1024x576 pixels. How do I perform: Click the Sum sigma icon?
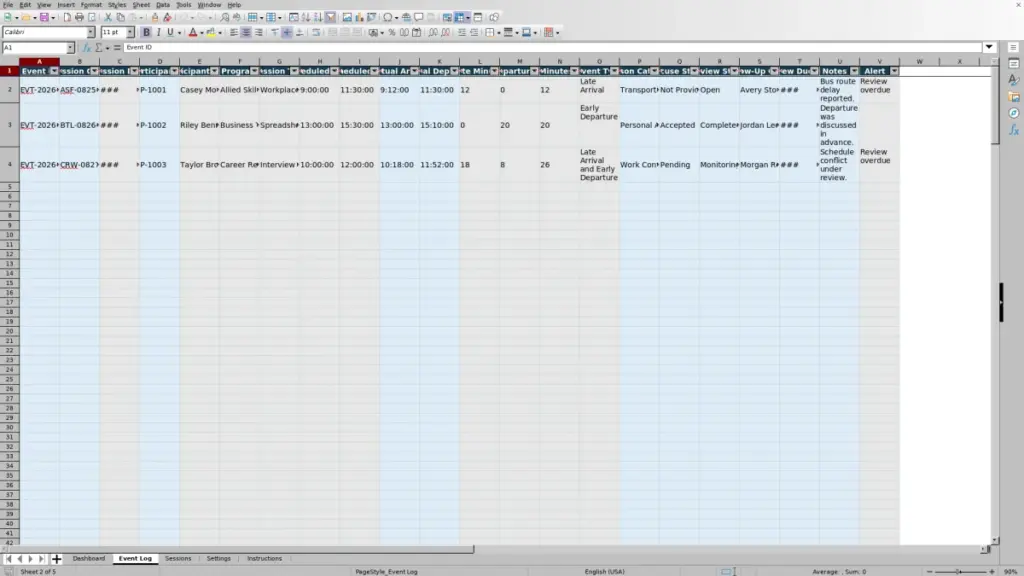pos(99,48)
